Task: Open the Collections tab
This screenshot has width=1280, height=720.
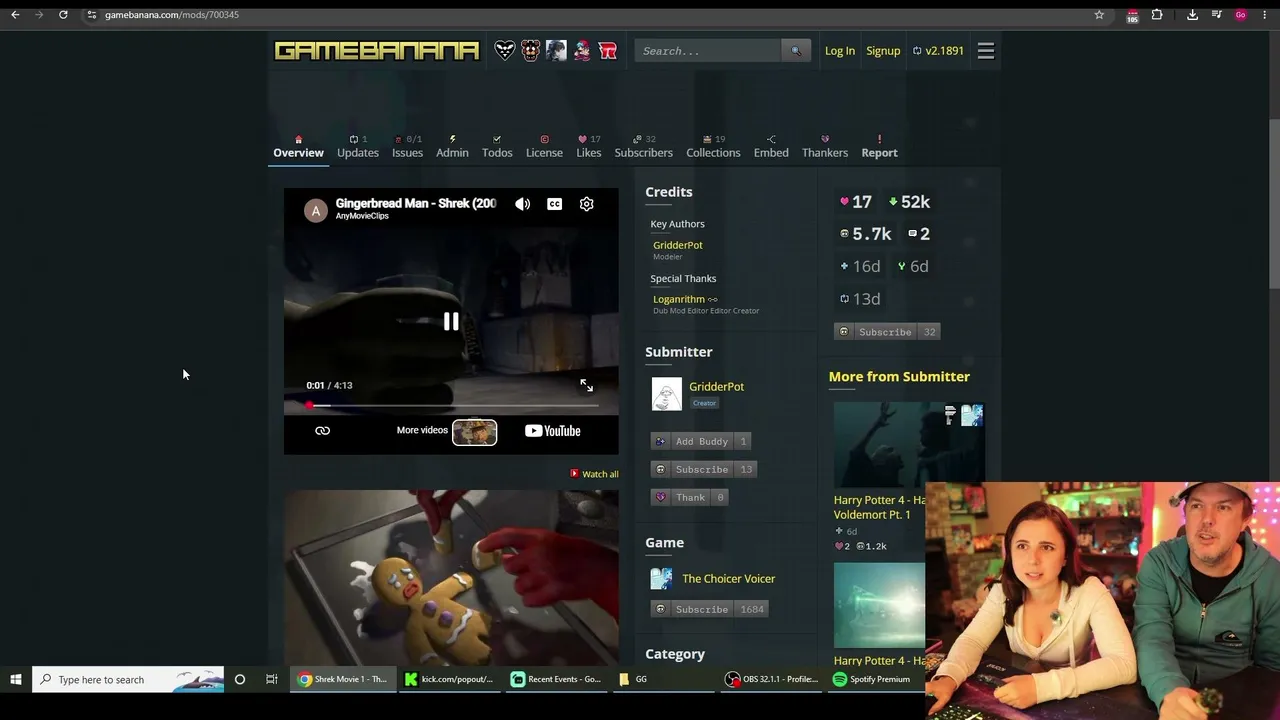Action: pyautogui.click(x=713, y=147)
